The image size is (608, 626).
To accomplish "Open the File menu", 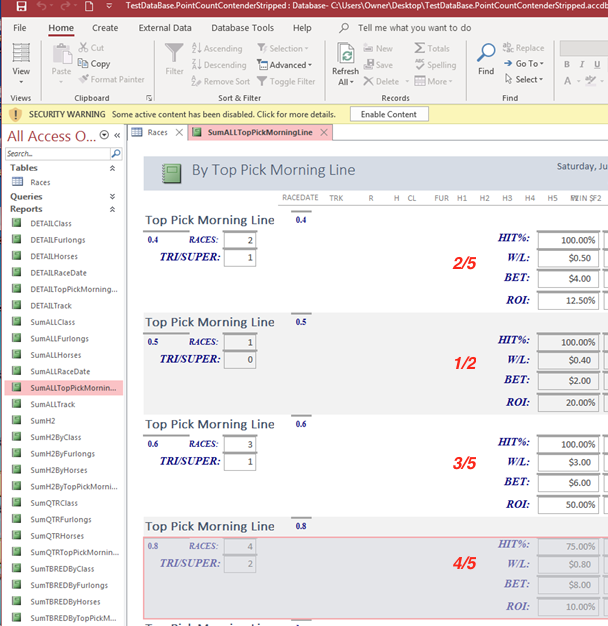I will tap(20, 28).
